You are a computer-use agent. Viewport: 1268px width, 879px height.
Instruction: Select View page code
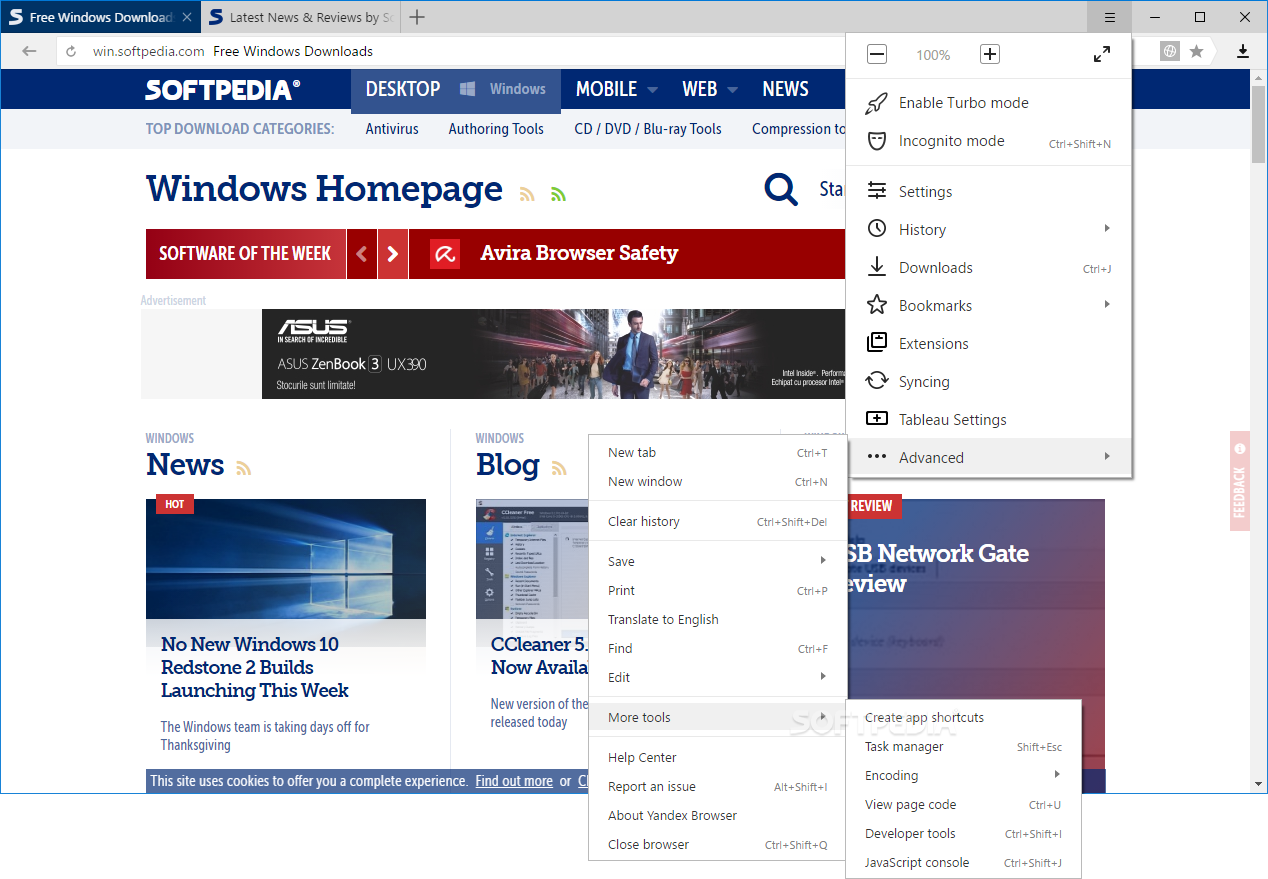[x=963, y=805]
